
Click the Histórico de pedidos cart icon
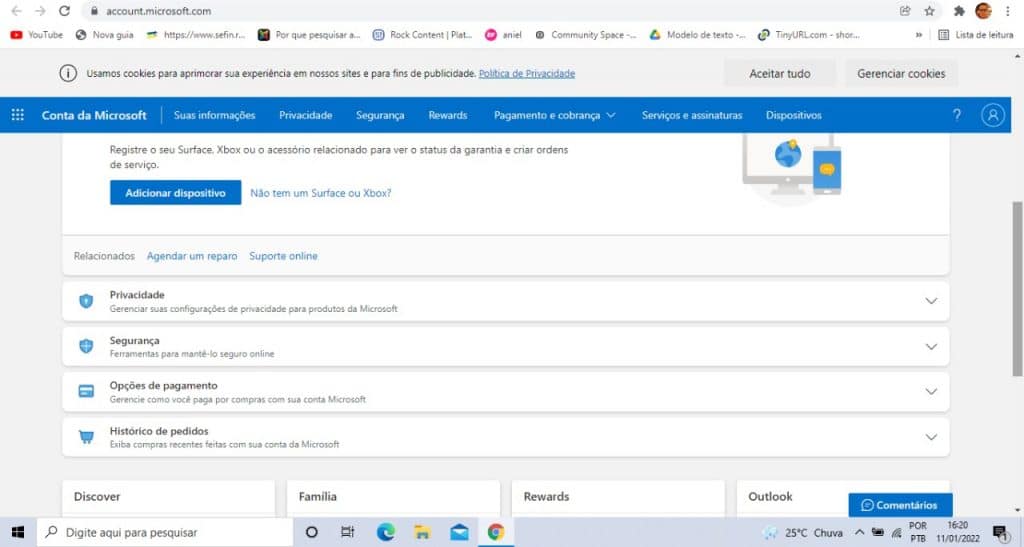(86, 437)
